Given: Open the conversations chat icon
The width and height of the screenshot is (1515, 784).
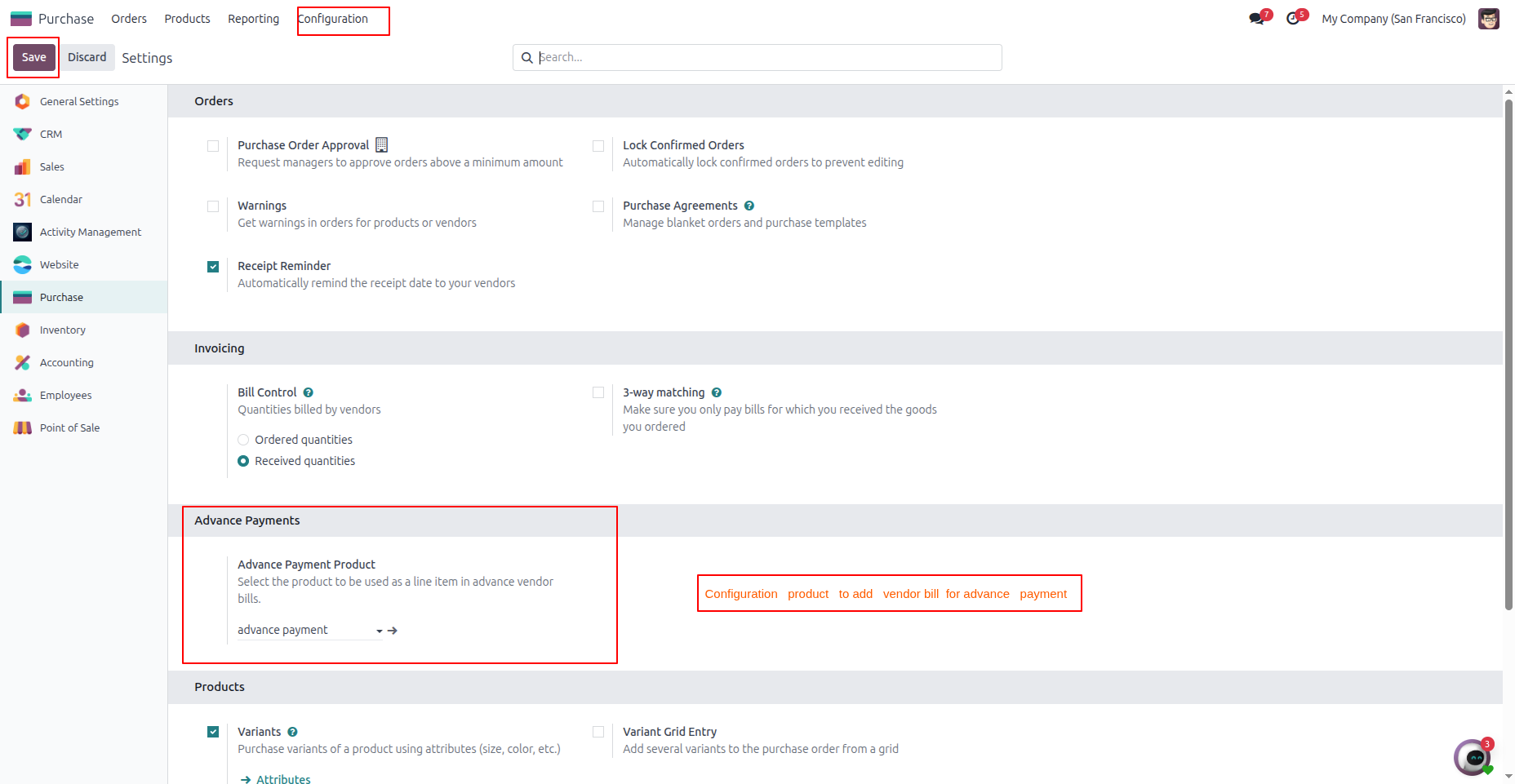Looking at the screenshot, I should point(1256,19).
